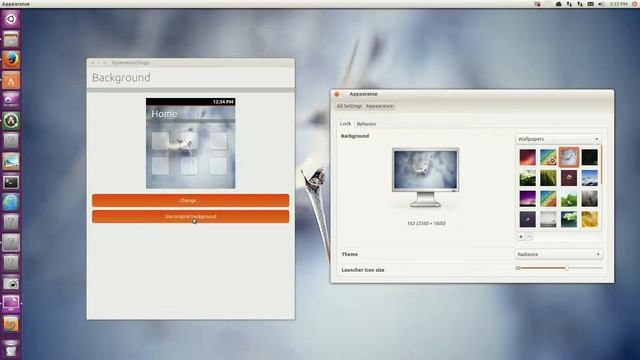The width and height of the screenshot is (640, 360).
Task: Click the clock in the top panel
Action: (x=618, y=4)
